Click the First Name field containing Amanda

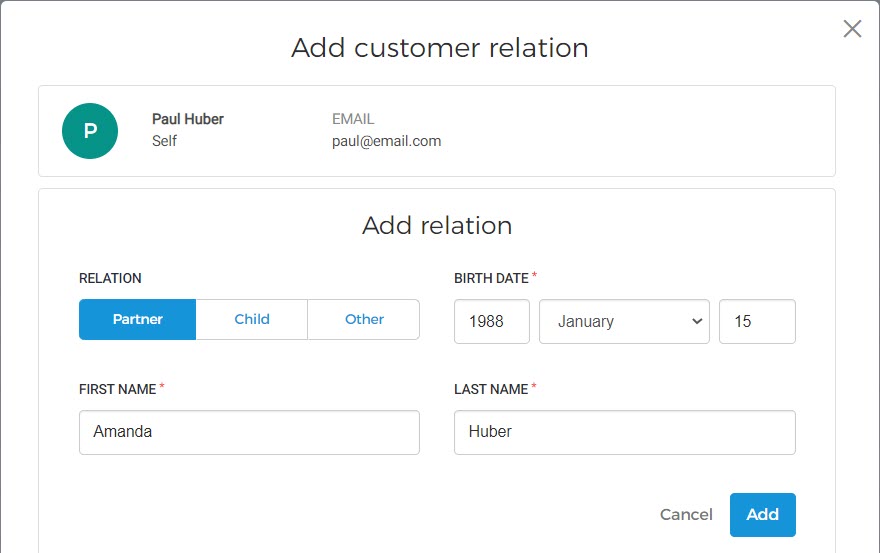(249, 432)
